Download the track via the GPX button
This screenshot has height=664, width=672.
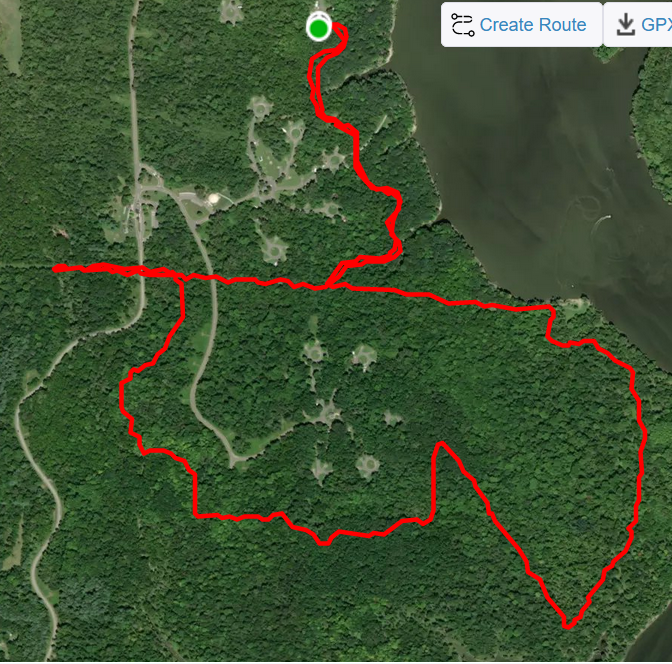[638, 24]
